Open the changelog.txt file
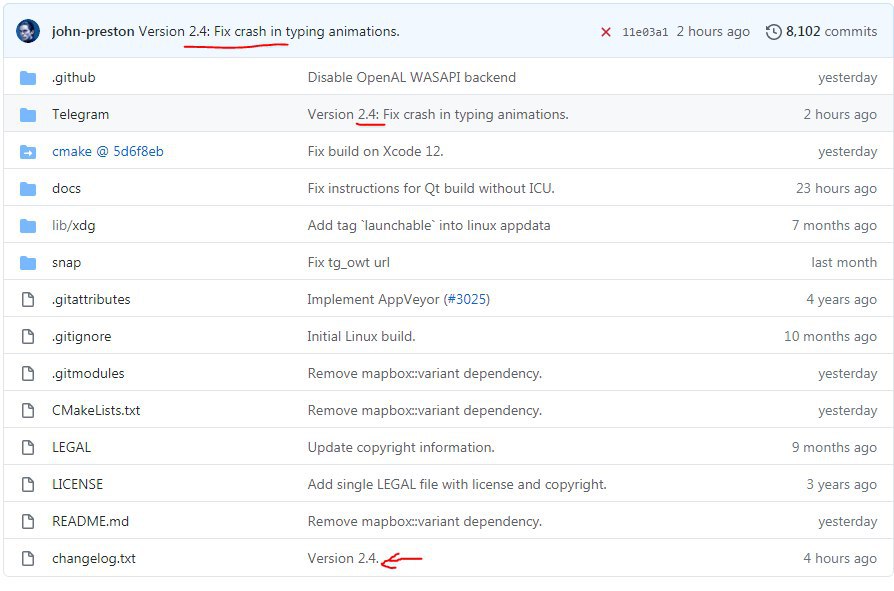Image resolution: width=894 pixels, height=591 pixels. 94,559
